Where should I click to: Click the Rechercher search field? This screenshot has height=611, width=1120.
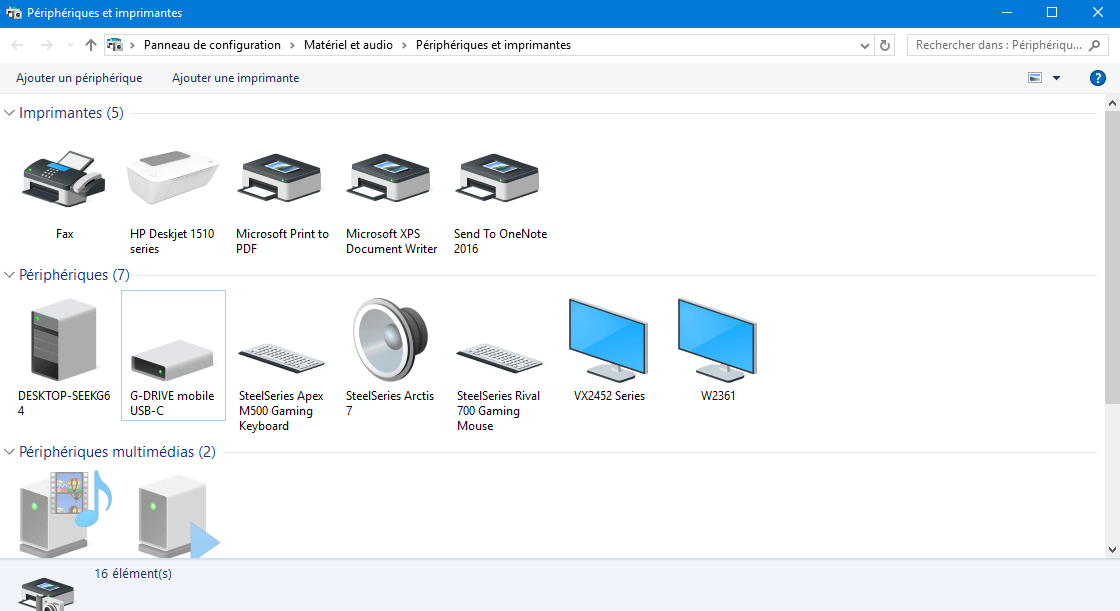click(x=1000, y=45)
